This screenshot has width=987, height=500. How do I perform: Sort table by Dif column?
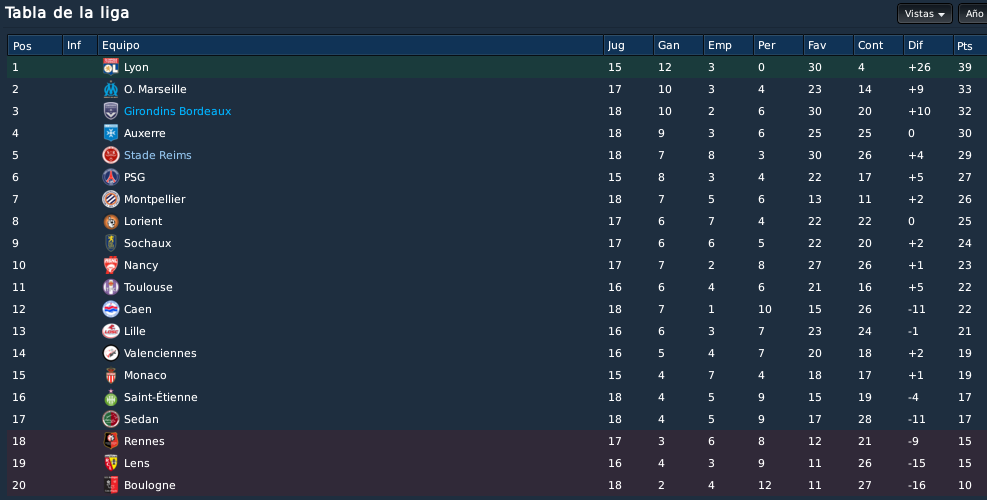point(928,45)
